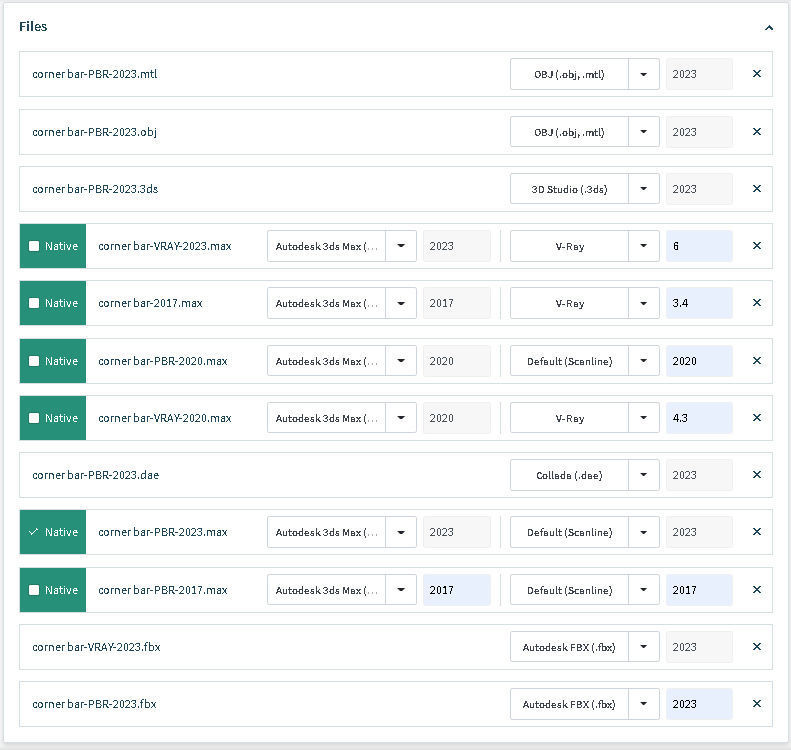Screen dimensions: 791x750
Task: Check Native for corner bar-2017.max
Action: click(x=34, y=303)
